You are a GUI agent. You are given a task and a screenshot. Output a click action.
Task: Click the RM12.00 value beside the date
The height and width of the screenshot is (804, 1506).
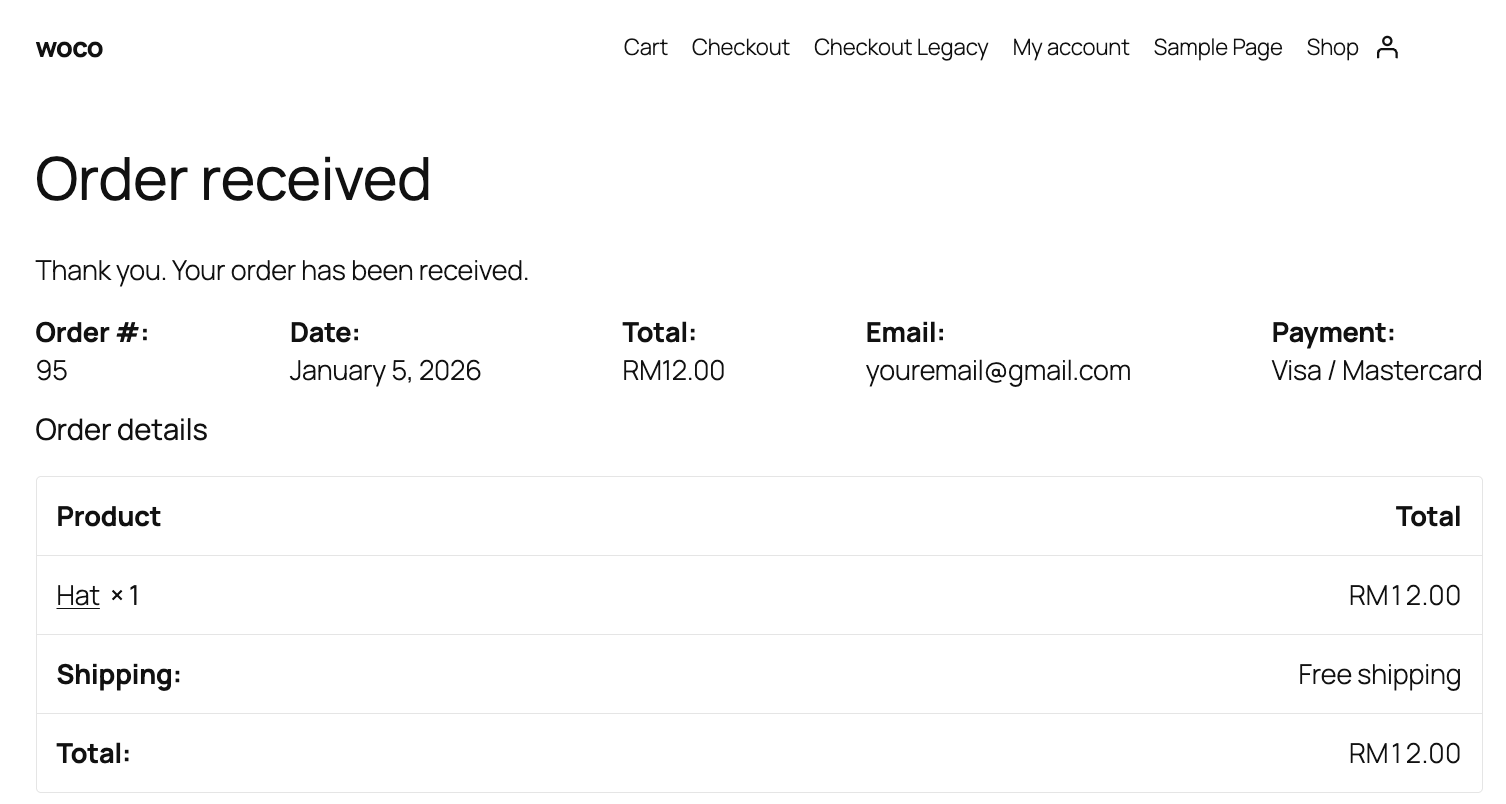[x=673, y=371]
